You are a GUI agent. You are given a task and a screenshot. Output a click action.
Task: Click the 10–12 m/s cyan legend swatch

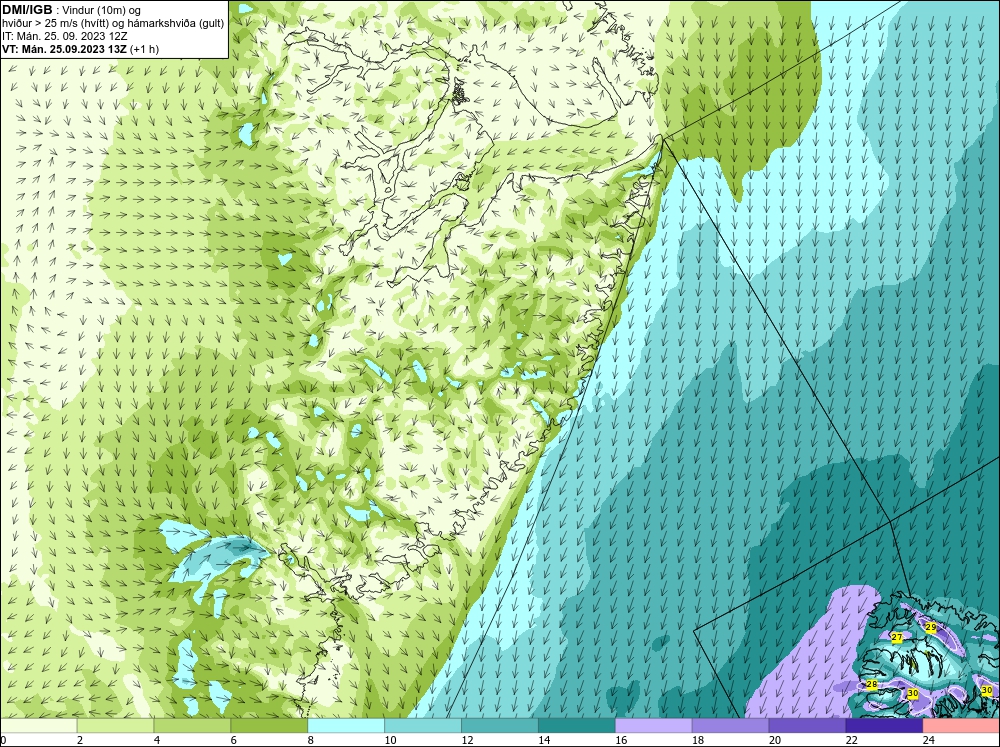point(423,726)
